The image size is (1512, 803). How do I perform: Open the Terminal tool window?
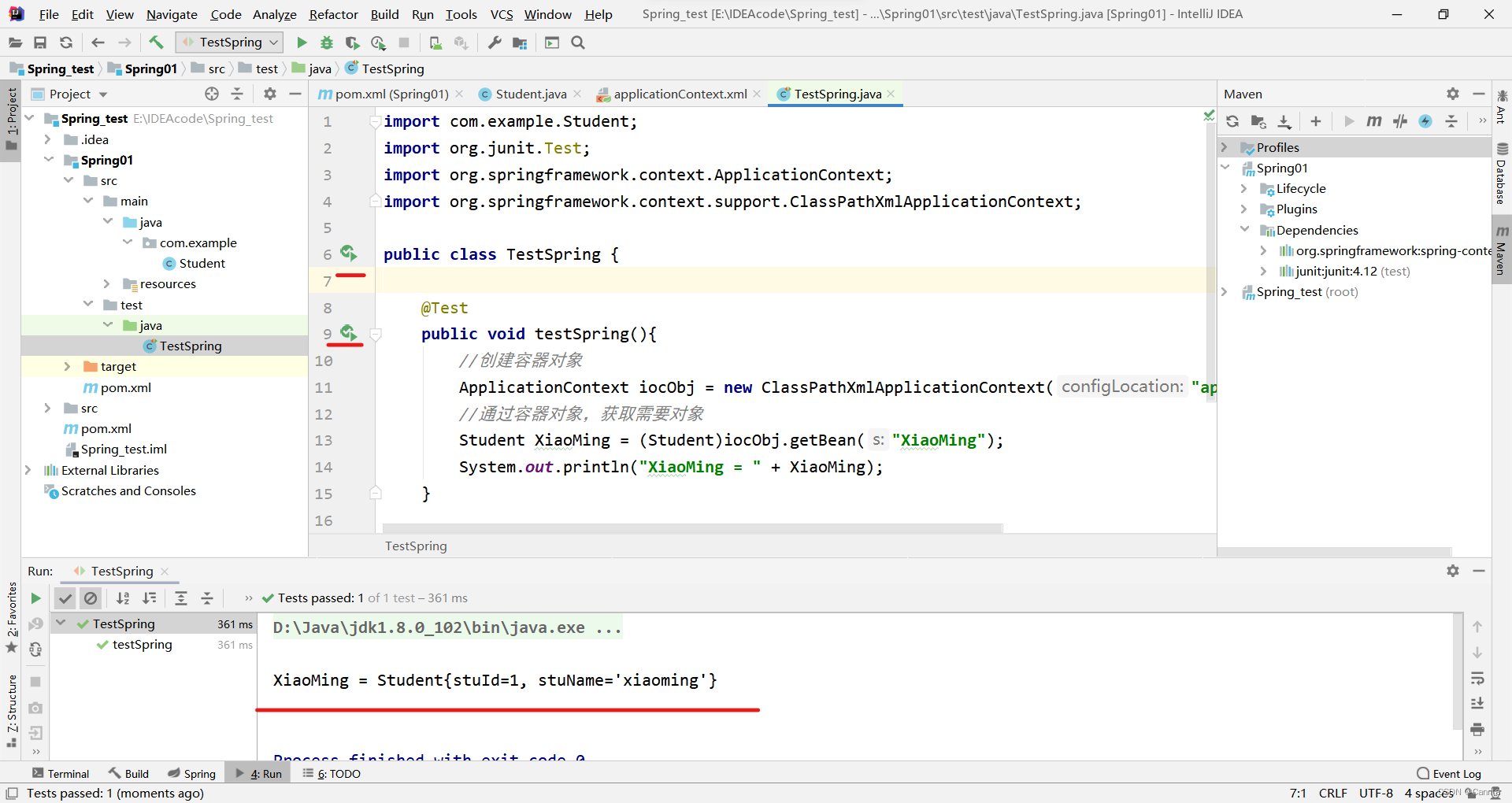(61, 774)
